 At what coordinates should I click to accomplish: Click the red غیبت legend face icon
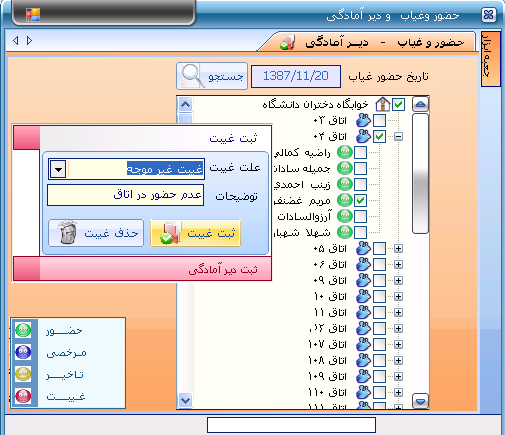23,396
